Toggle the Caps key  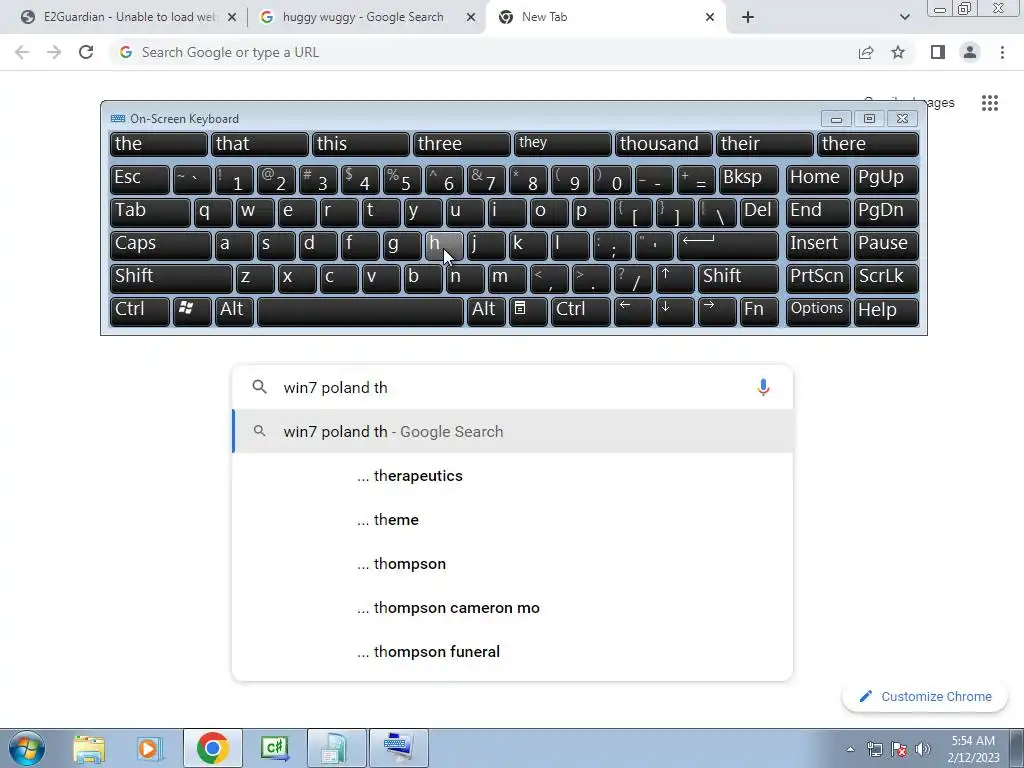[161, 245]
